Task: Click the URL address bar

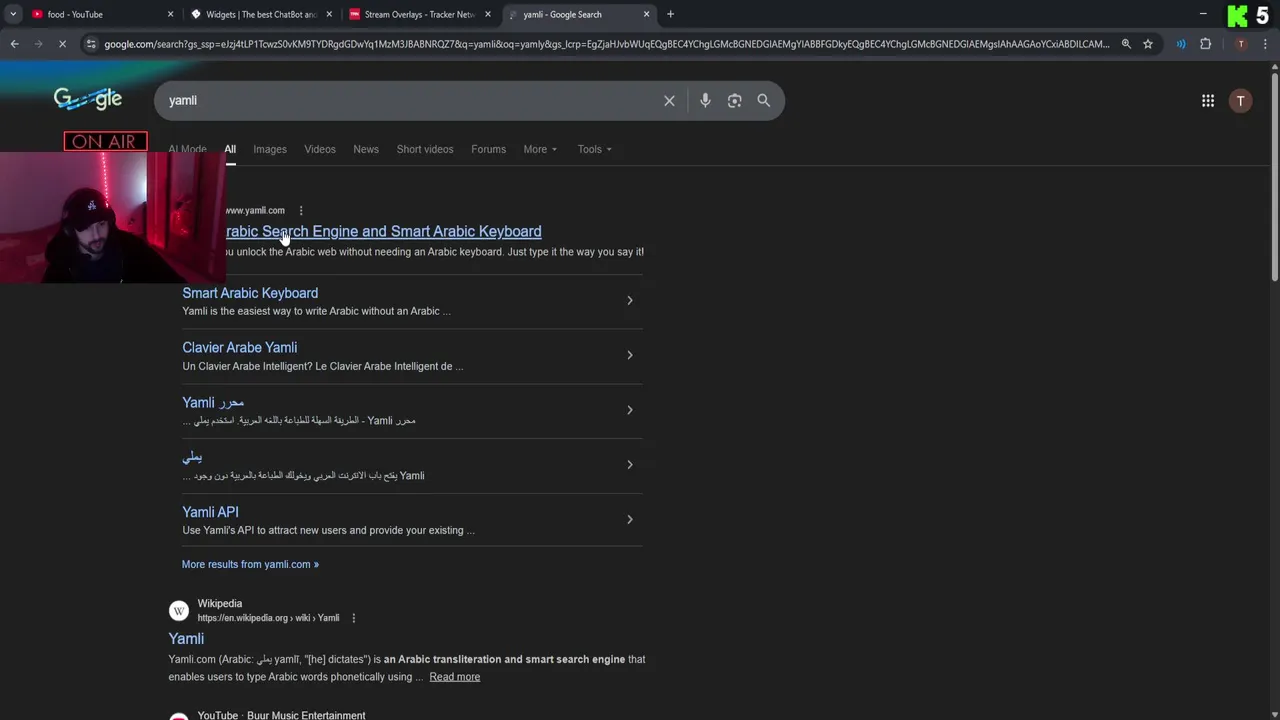Action: coord(606,44)
